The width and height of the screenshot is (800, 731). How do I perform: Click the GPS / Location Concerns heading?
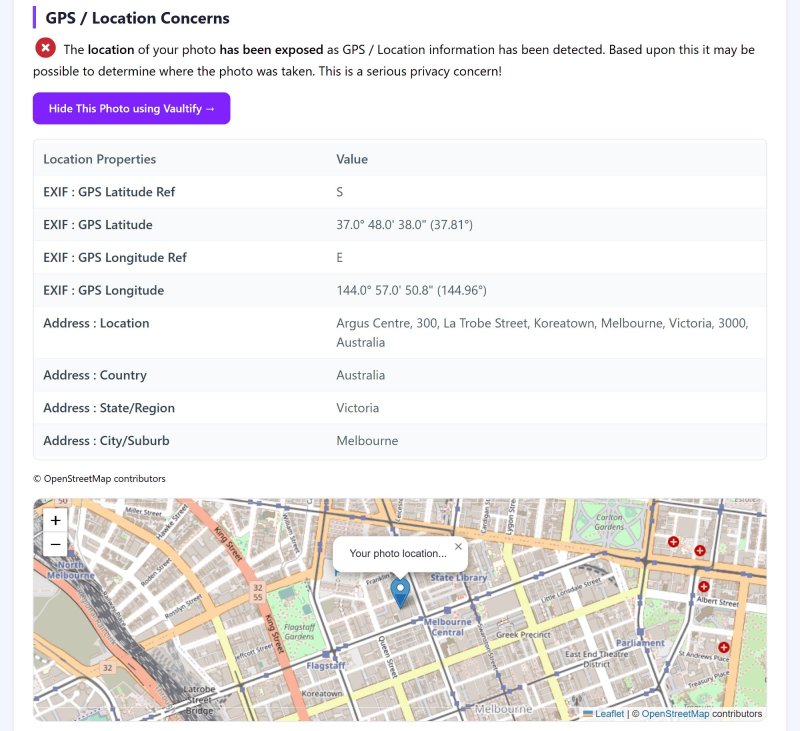[x=138, y=18]
